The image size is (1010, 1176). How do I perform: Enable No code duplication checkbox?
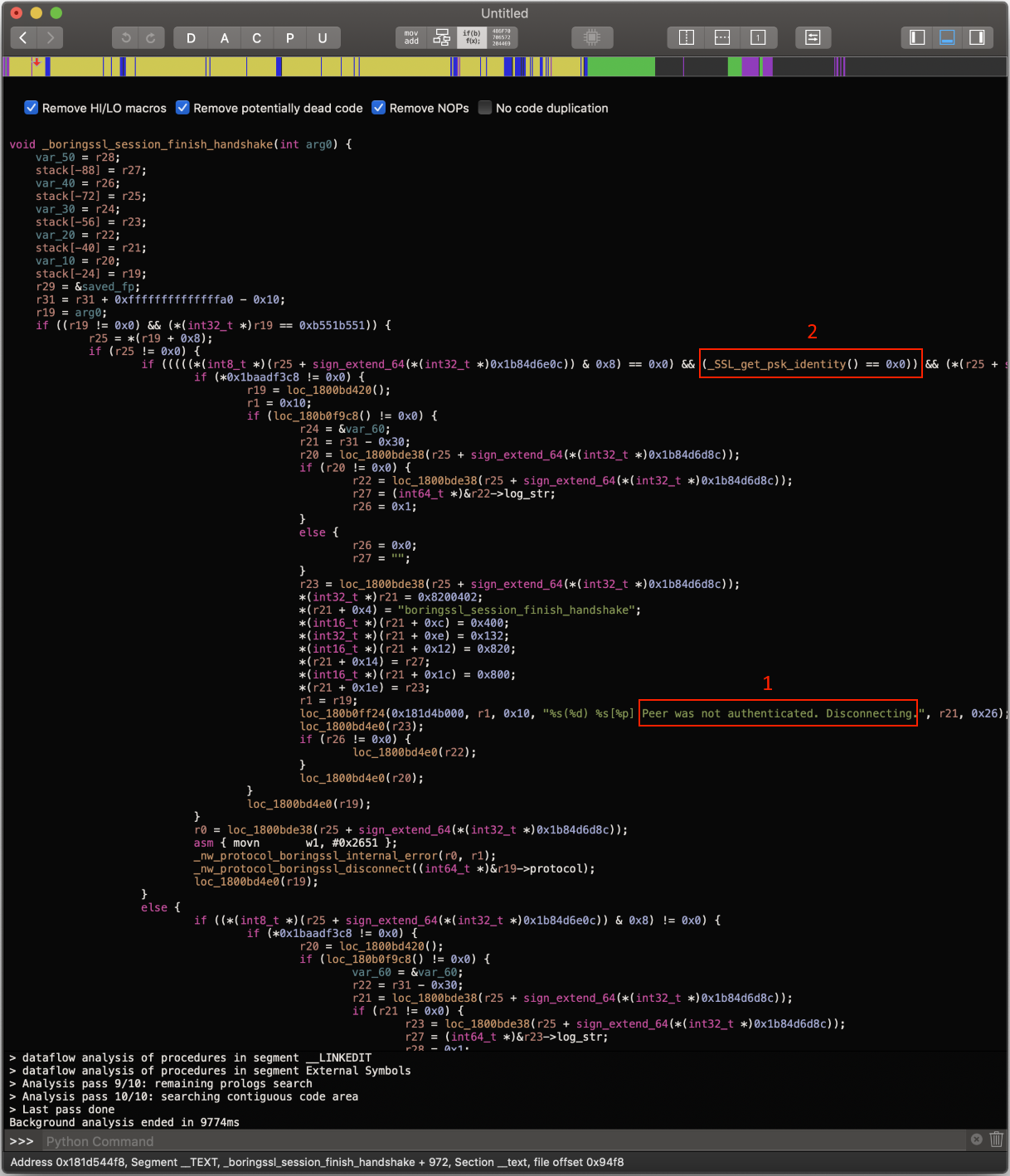485,108
